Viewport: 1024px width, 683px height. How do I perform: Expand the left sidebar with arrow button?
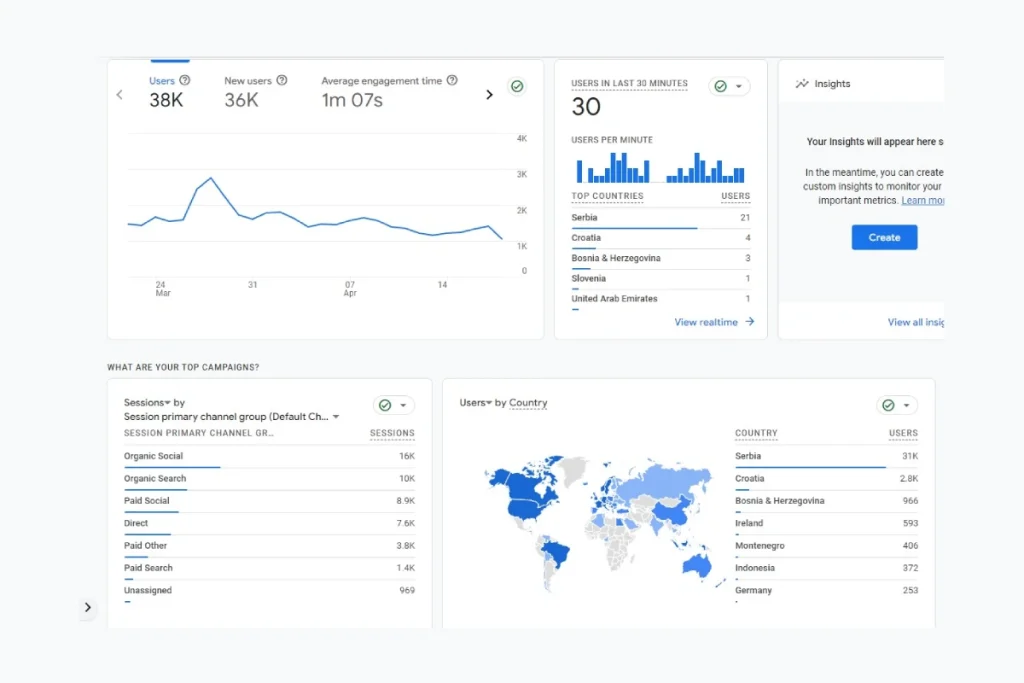tap(87, 607)
